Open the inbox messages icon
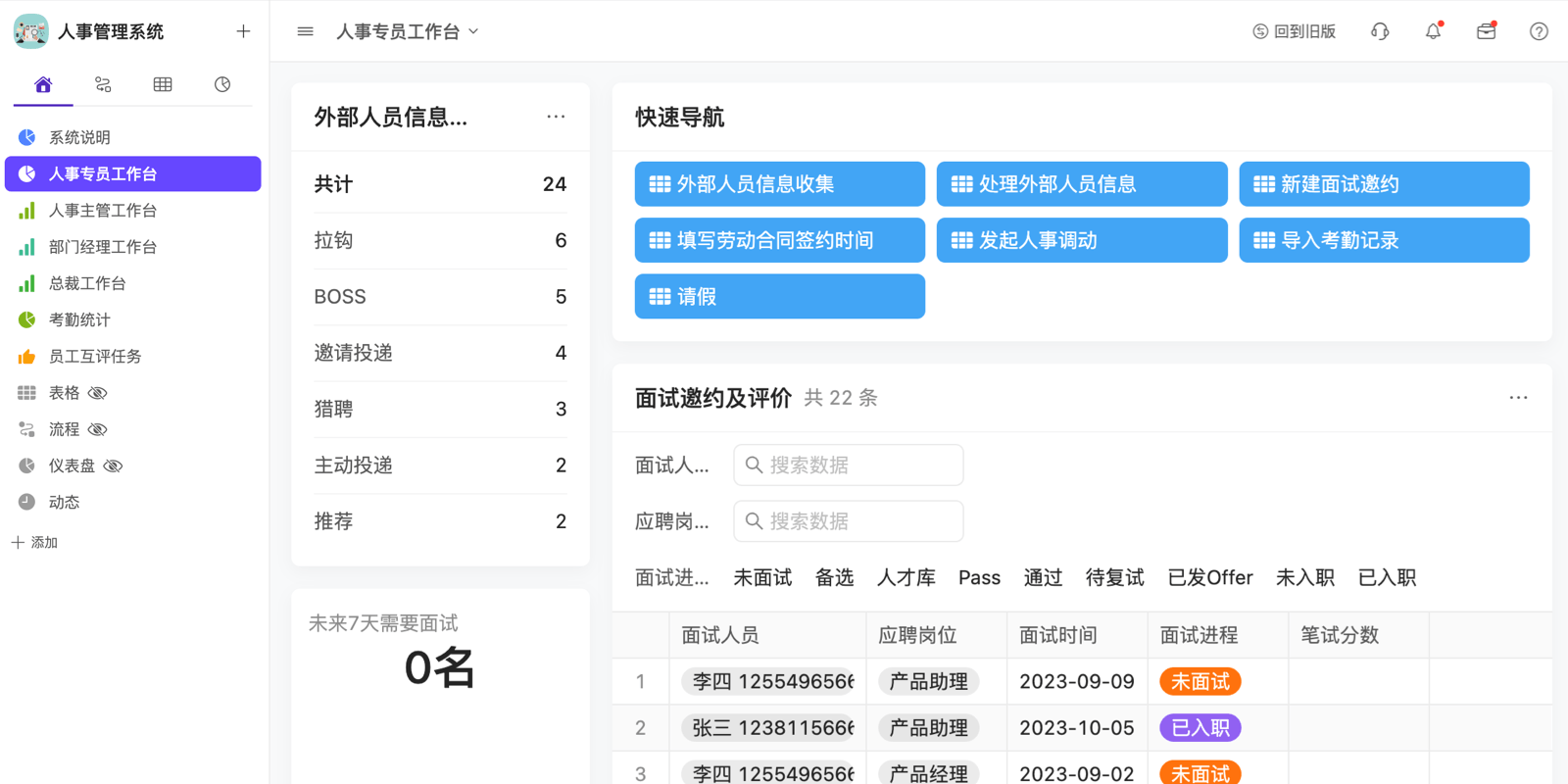1568x784 pixels. click(1486, 31)
